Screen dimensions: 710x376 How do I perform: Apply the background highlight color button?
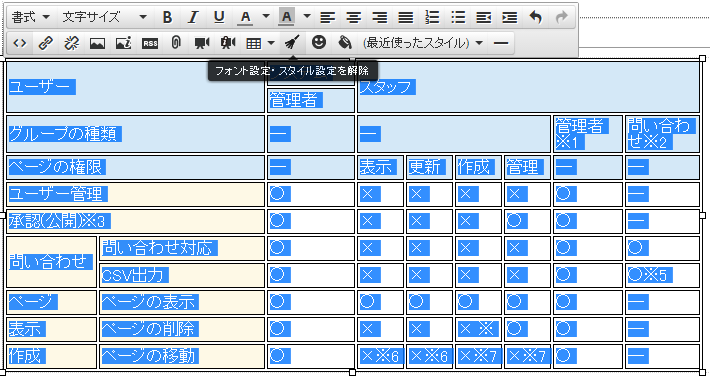coord(287,17)
